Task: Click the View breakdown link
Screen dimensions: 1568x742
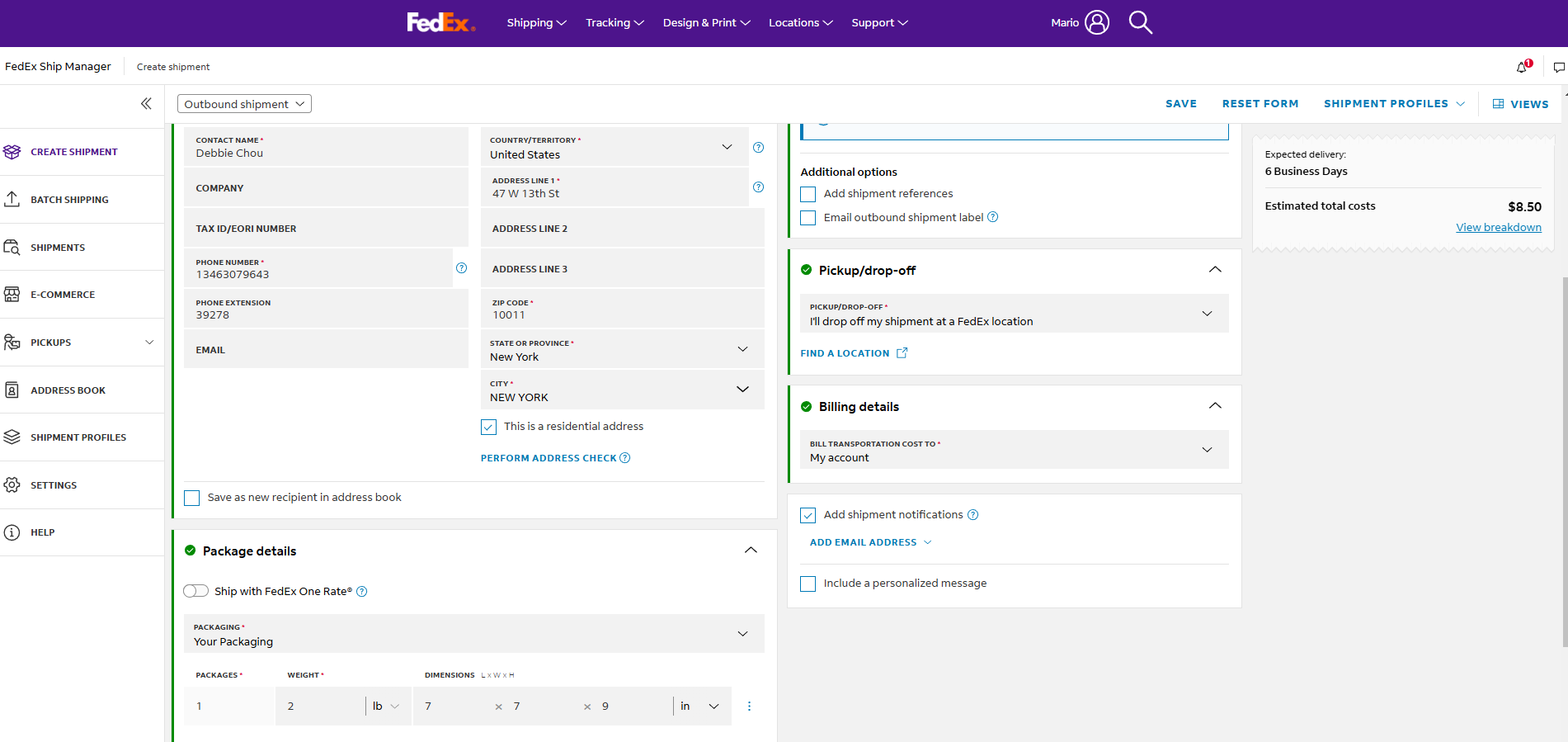Action: [x=1499, y=228]
